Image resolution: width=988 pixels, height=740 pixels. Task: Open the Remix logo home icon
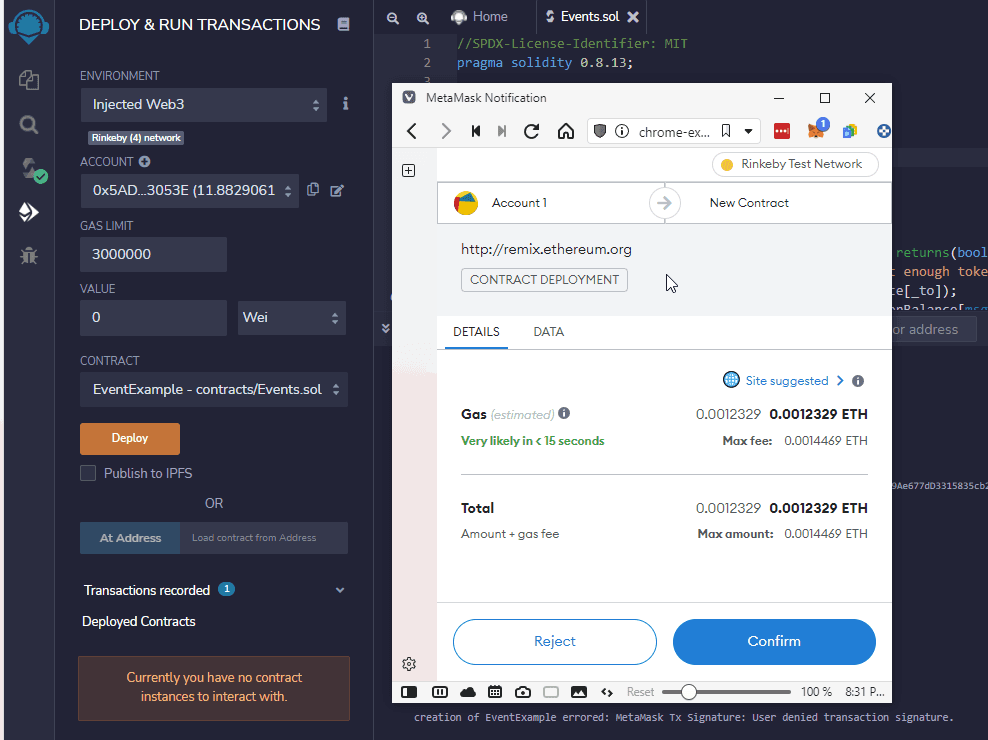coord(28,26)
